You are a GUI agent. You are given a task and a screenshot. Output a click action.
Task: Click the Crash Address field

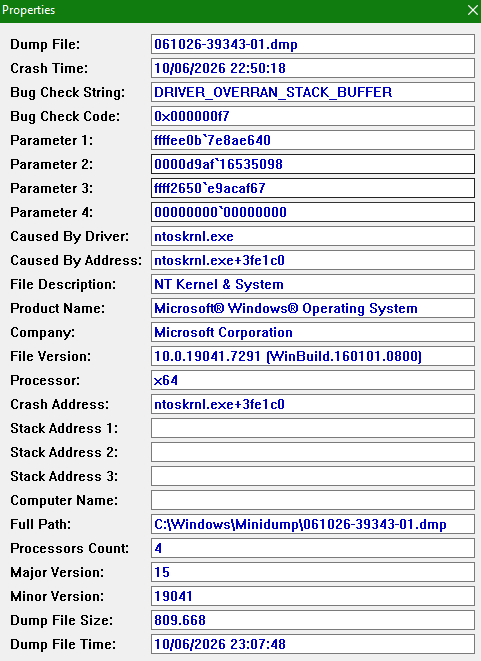pyautogui.click(x=313, y=405)
